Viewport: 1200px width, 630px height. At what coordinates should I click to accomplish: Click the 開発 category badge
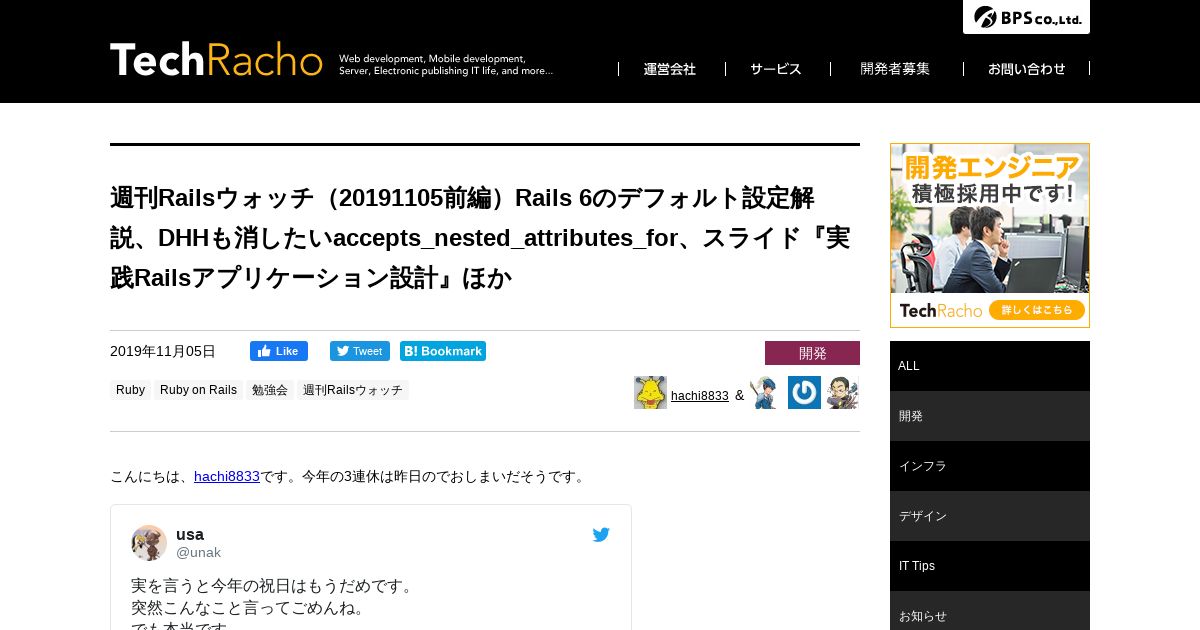pos(812,353)
